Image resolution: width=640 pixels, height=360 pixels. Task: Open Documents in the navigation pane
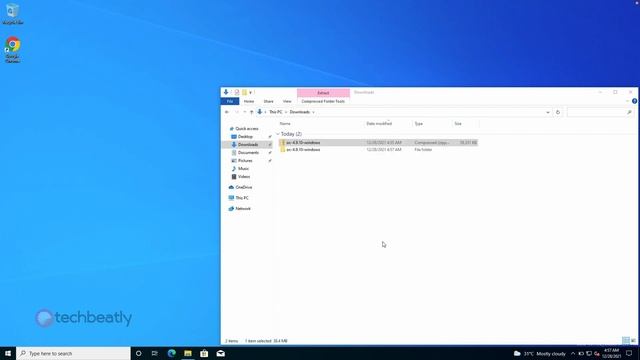(248, 153)
